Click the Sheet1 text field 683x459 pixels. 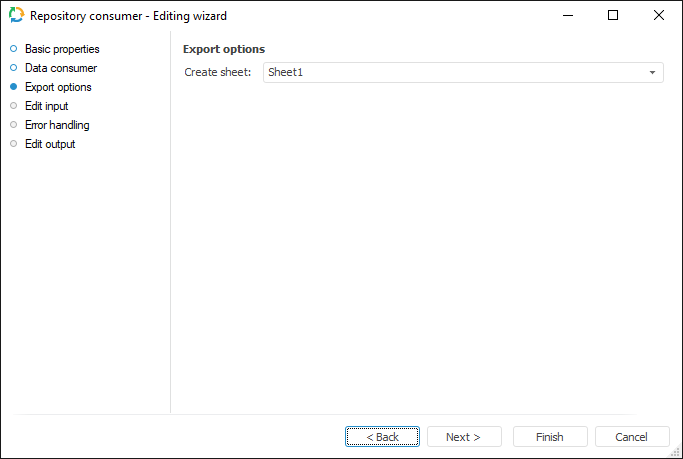pyautogui.click(x=450, y=73)
